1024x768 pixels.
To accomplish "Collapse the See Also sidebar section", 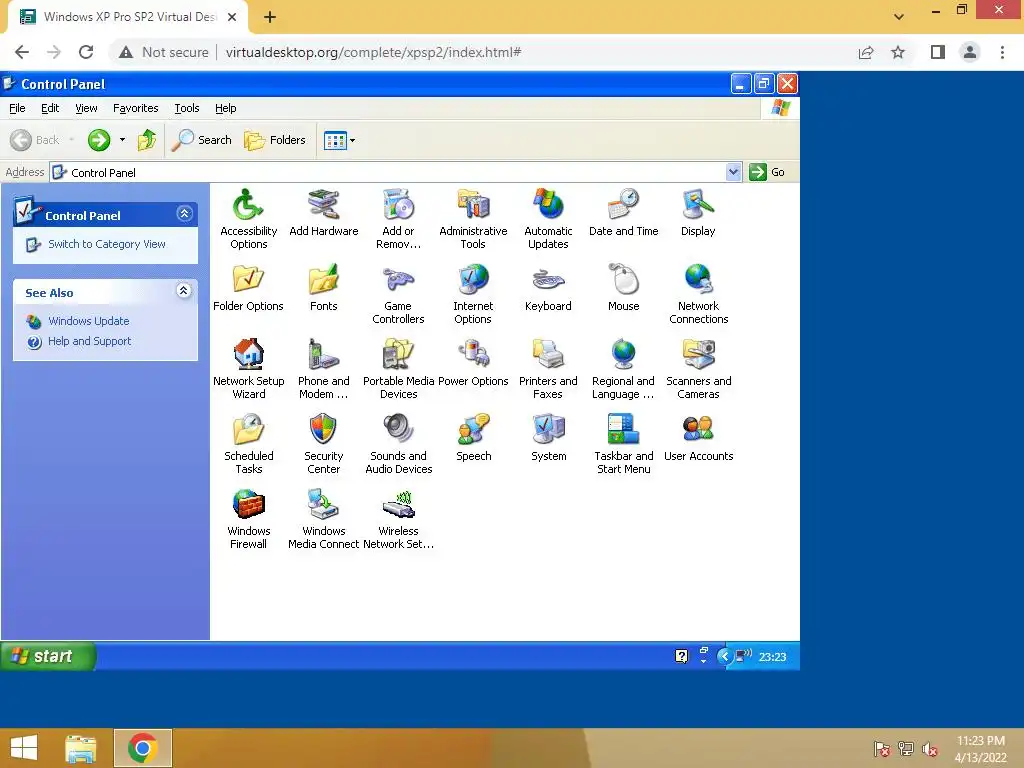I will tap(184, 291).
